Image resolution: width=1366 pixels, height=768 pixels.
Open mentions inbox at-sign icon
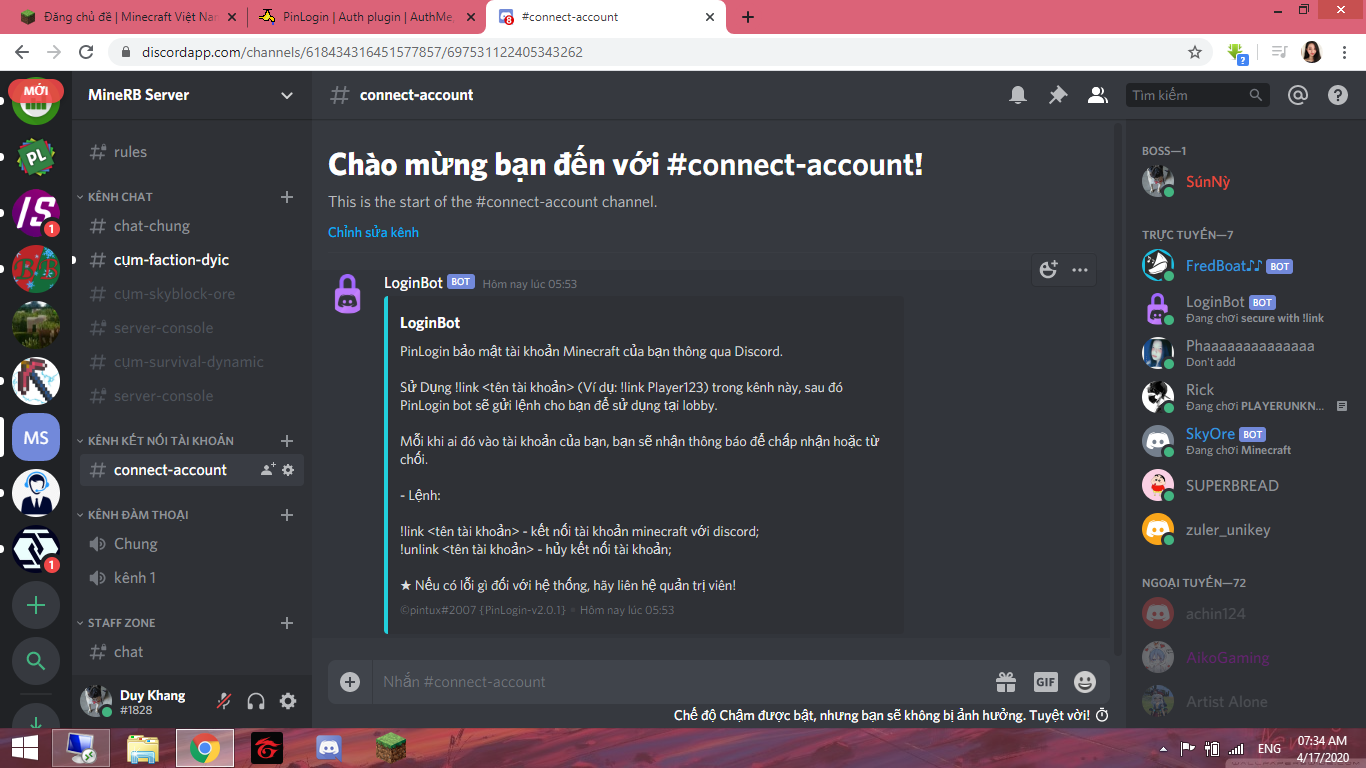click(1298, 95)
